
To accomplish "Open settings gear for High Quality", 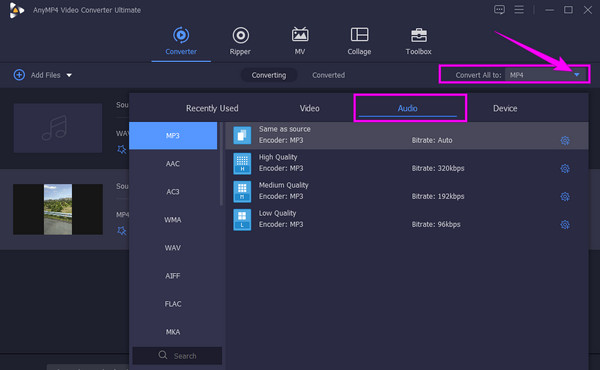I will 565,168.
